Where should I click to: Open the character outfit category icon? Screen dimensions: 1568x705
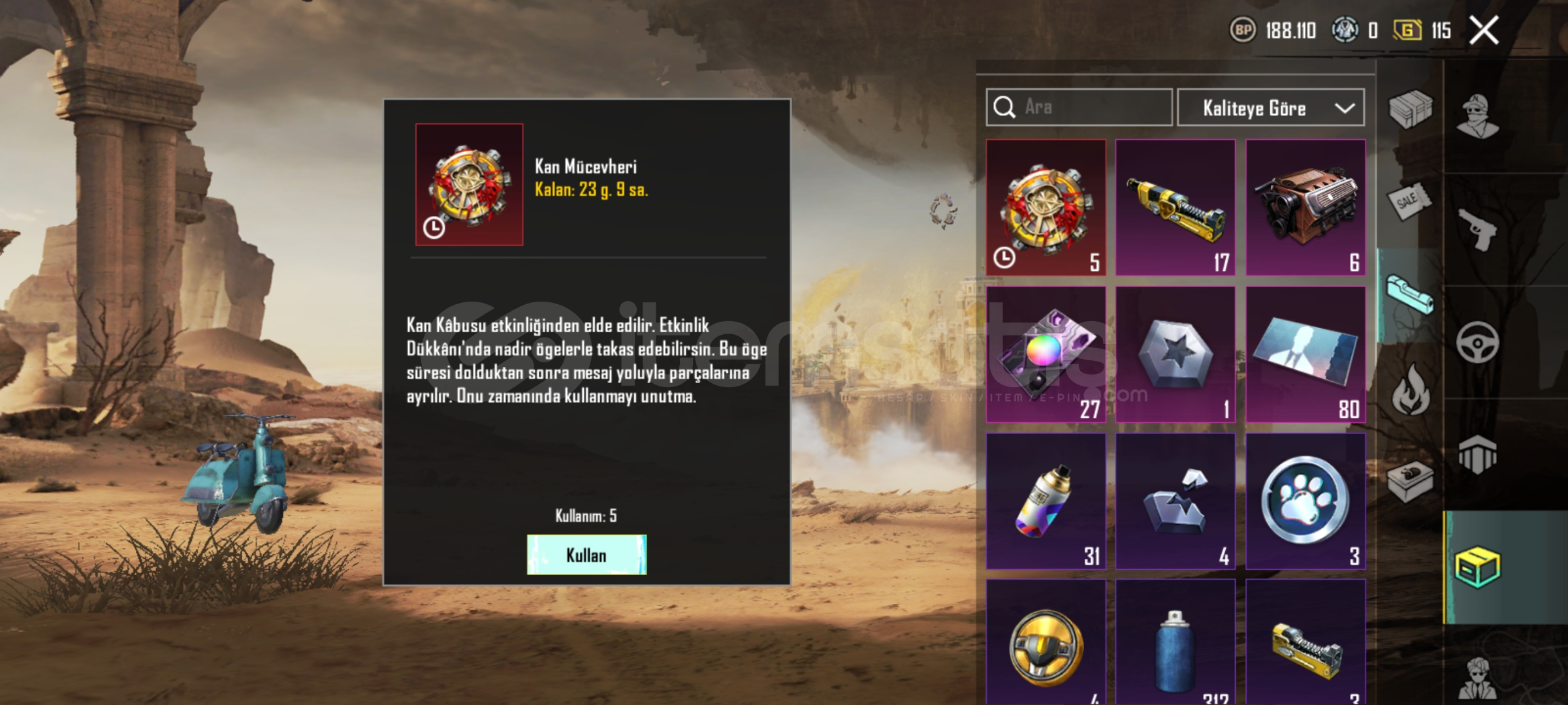pyautogui.click(x=1478, y=116)
